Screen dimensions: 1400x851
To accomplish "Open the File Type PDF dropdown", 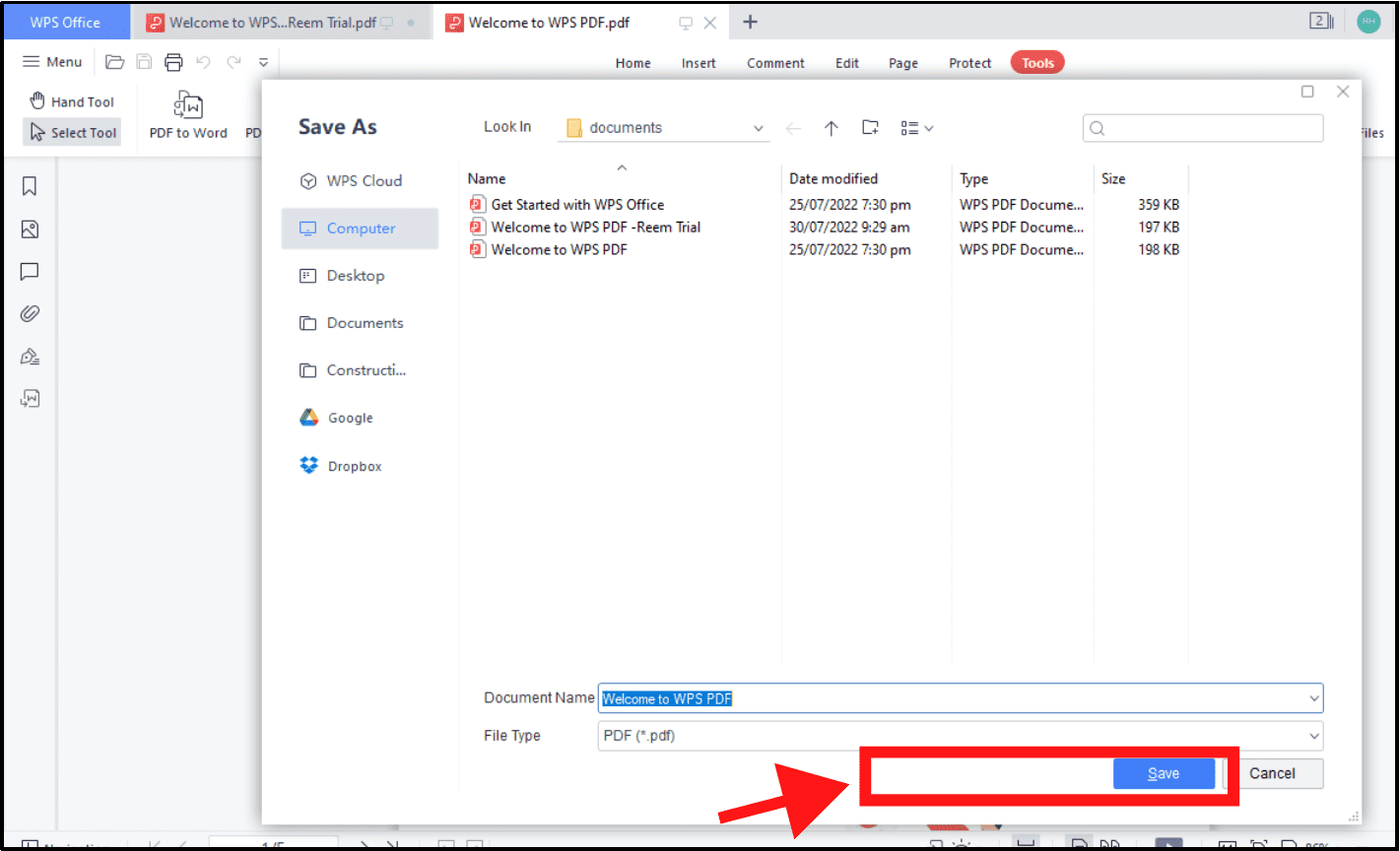I will [x=961, y=736].
